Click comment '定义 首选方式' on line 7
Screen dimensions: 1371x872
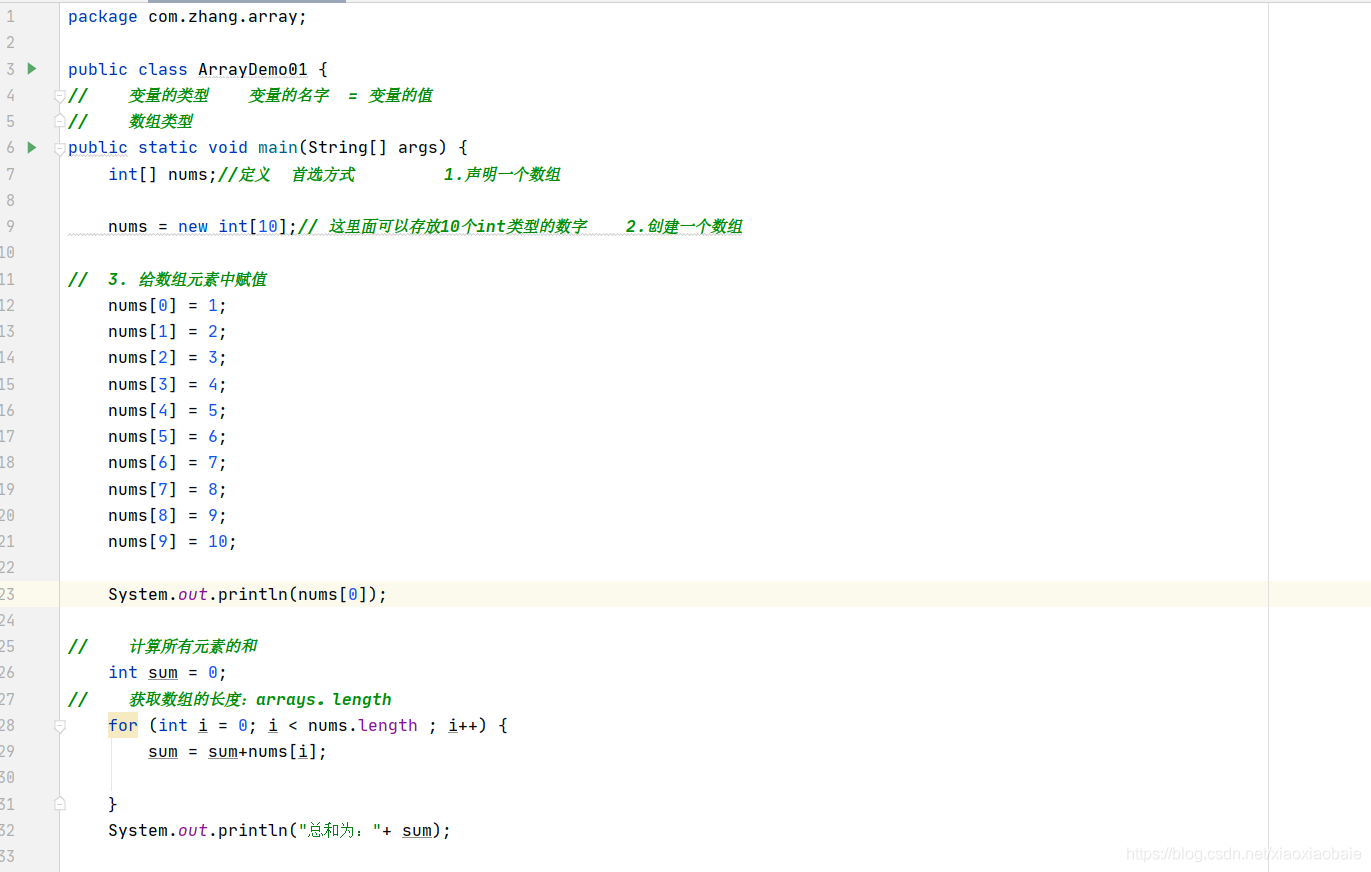297,174
